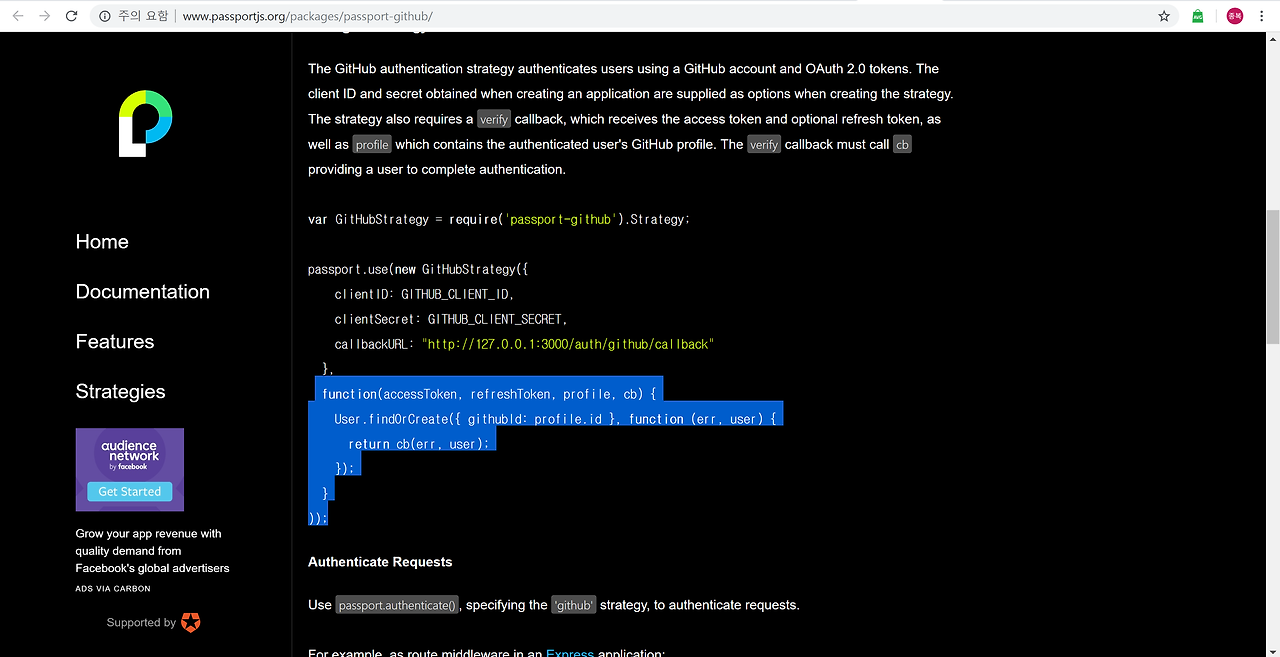Viewport: 1280px width, 657px height.
Task: Click Get Started in the ad
Action: pyautogui.click(x=130, y=492)
